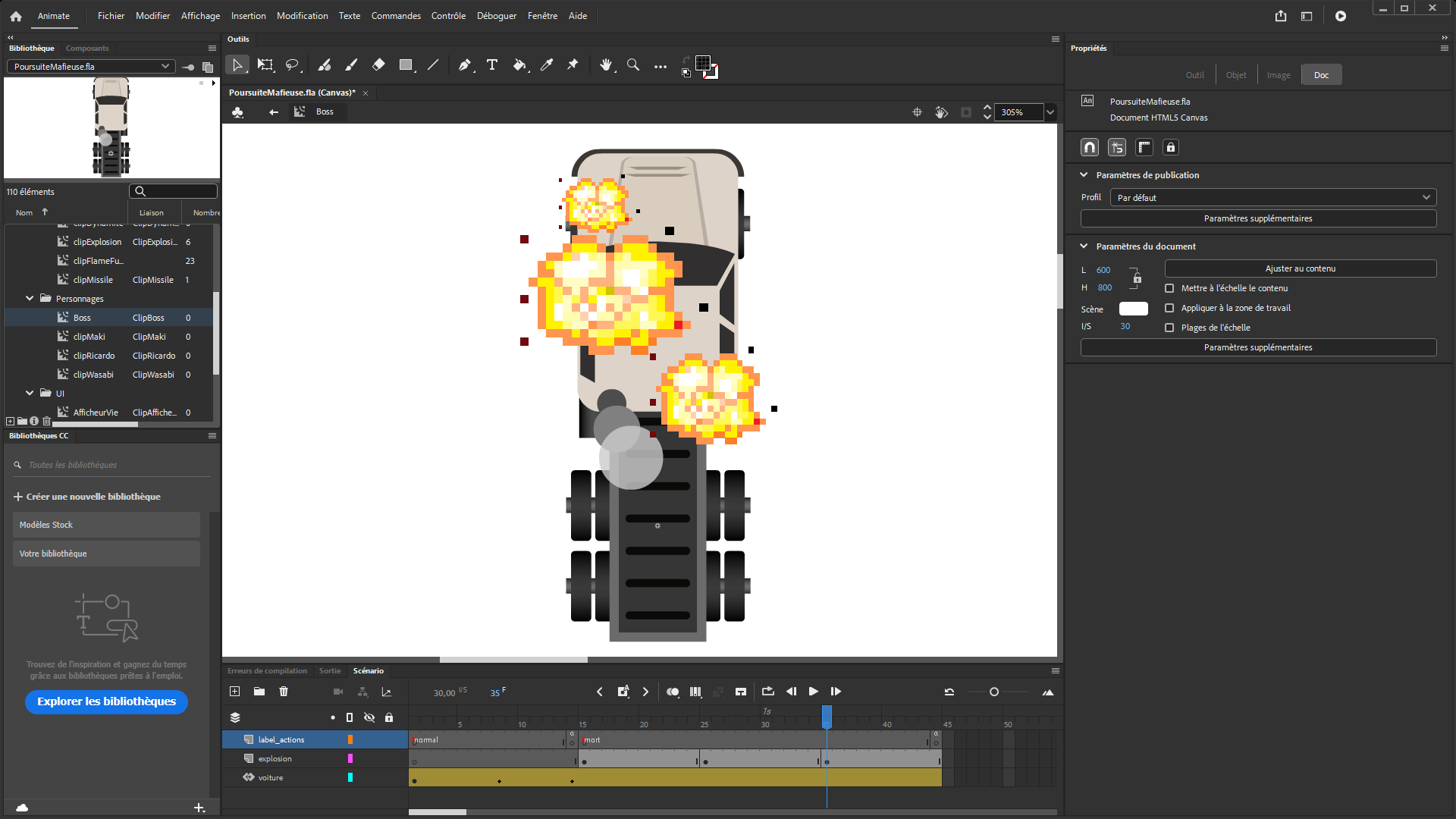Collapse the Personnages library folder
The width and height of the screenshot is (1456, 819).
[30, 298]
